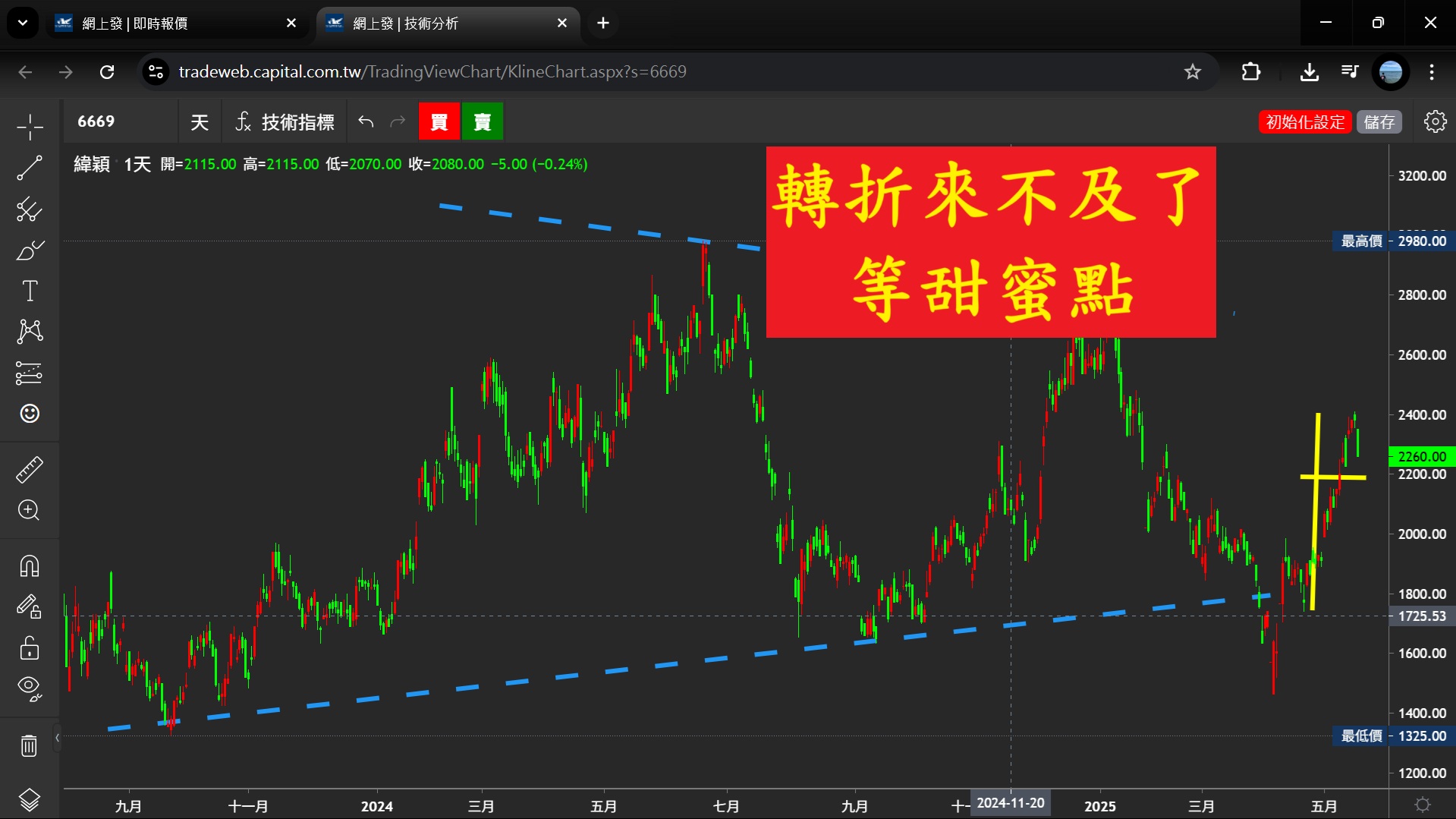
Task: Select the brush drawing tool
Action: point(30,250)
